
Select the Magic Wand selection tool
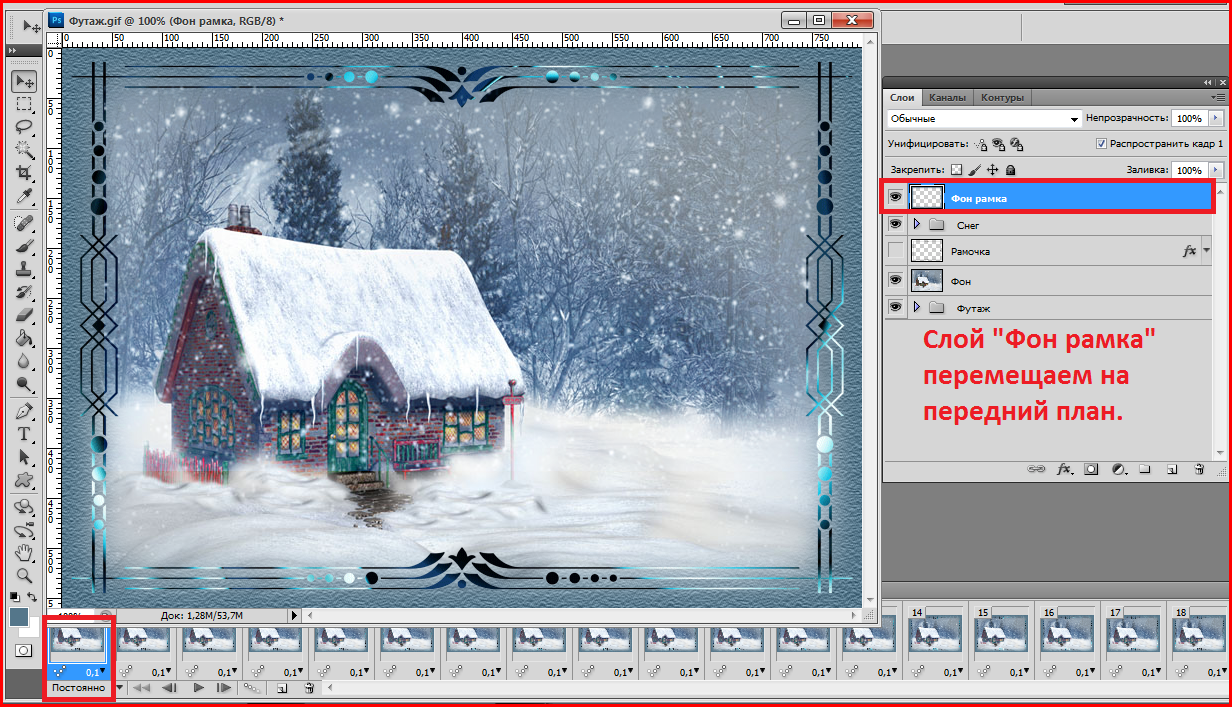24,150
